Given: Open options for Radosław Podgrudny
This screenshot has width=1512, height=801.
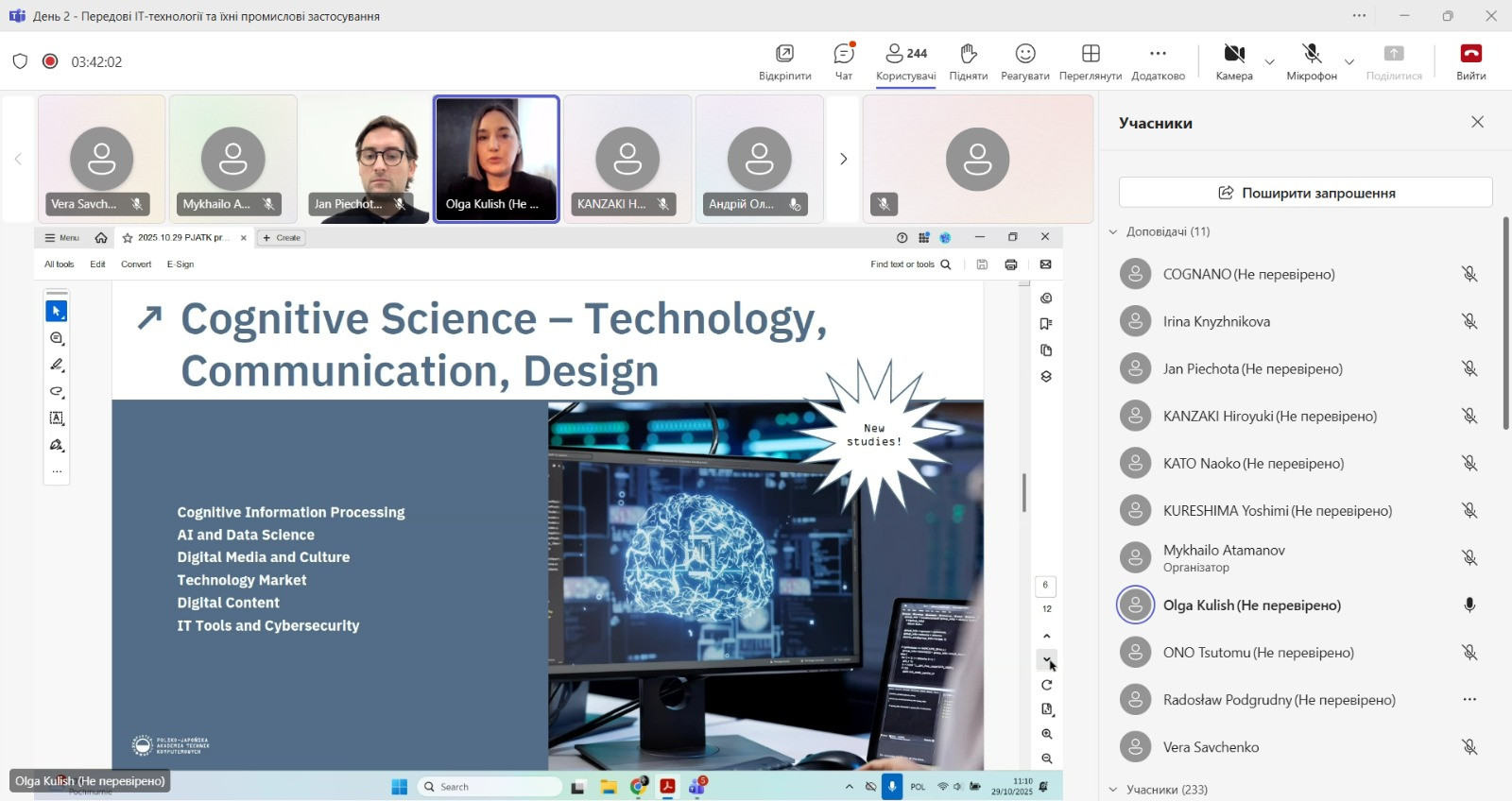Looking at the screenshot, I should point(1469,700).
